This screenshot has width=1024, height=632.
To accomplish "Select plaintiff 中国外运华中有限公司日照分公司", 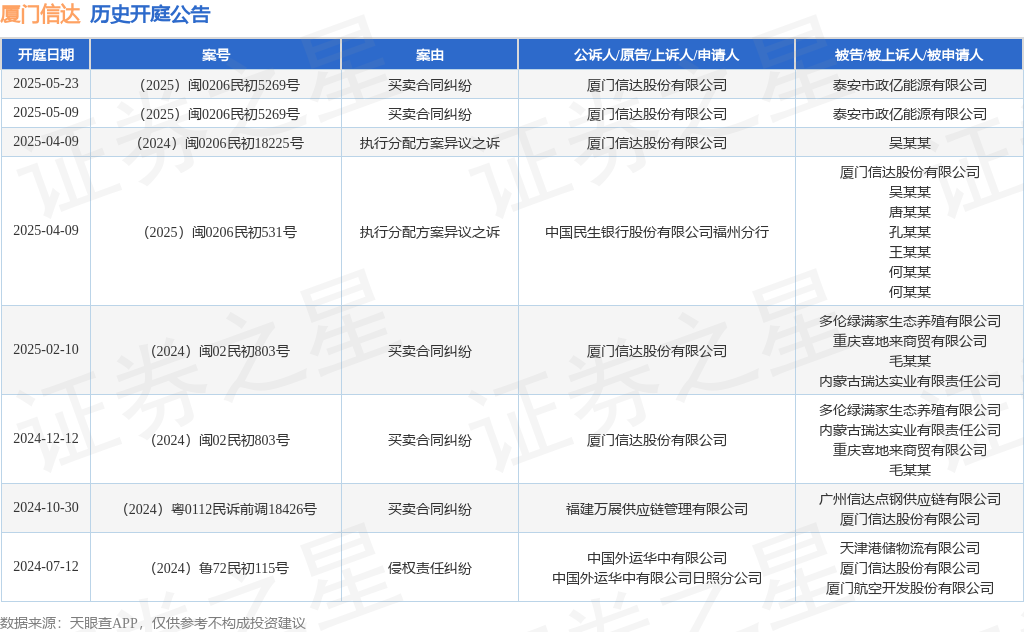I will point(656,578).
